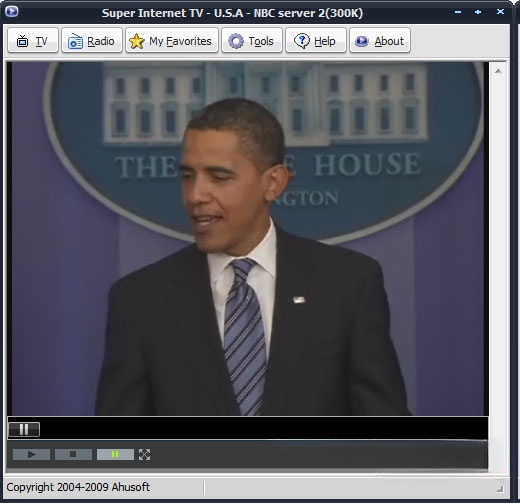Screen dimensions: 520x504
Task: Click the scrollbar up arrow
Action: tap(498, 71)
